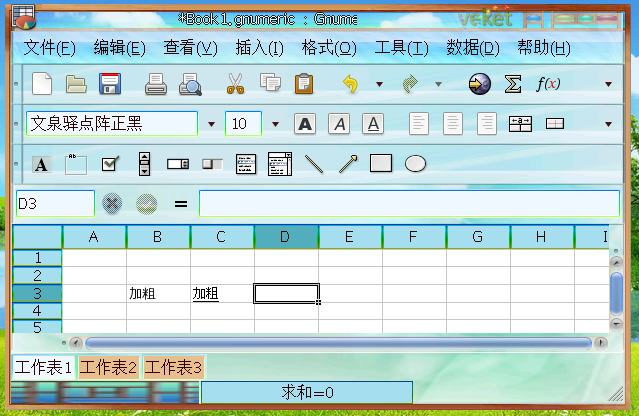
Task: Open undo history dropdown arrow
Action: (x=379, y=84)
